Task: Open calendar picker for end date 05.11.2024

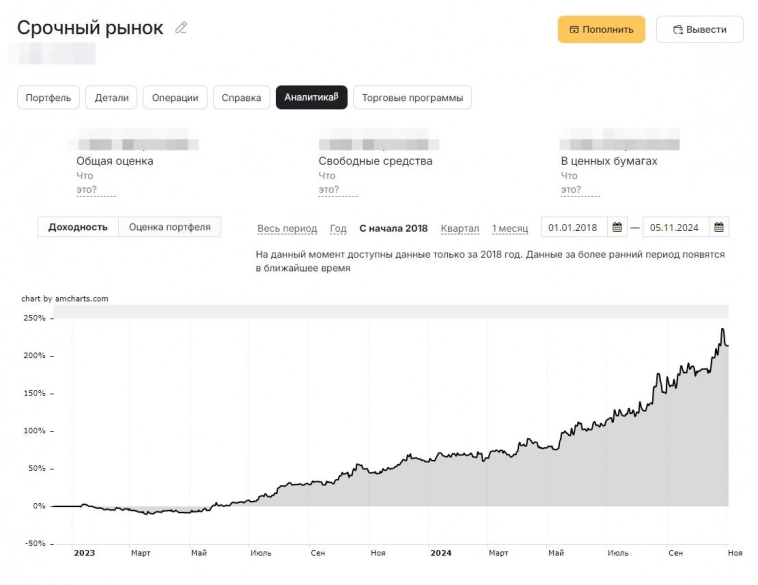Action: pyautogui.click(x=719, y=227)
